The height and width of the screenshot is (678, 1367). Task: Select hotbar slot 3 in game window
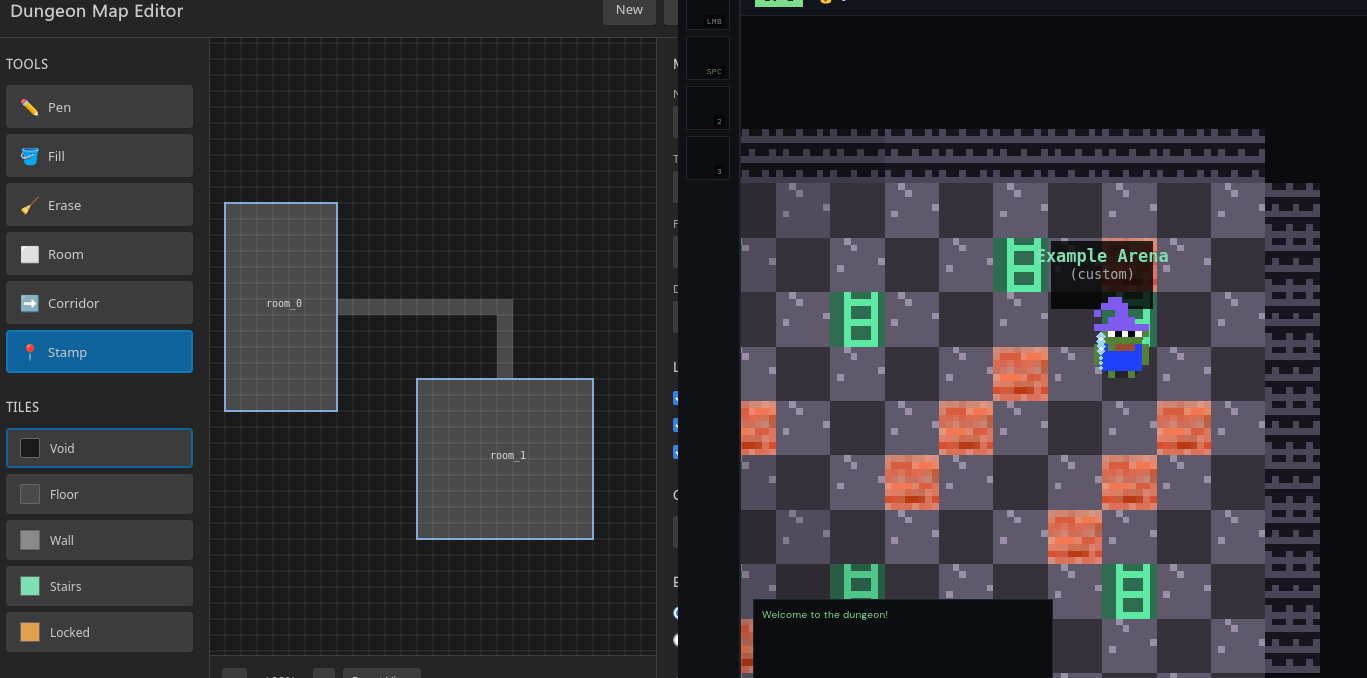tap(708, 158)
